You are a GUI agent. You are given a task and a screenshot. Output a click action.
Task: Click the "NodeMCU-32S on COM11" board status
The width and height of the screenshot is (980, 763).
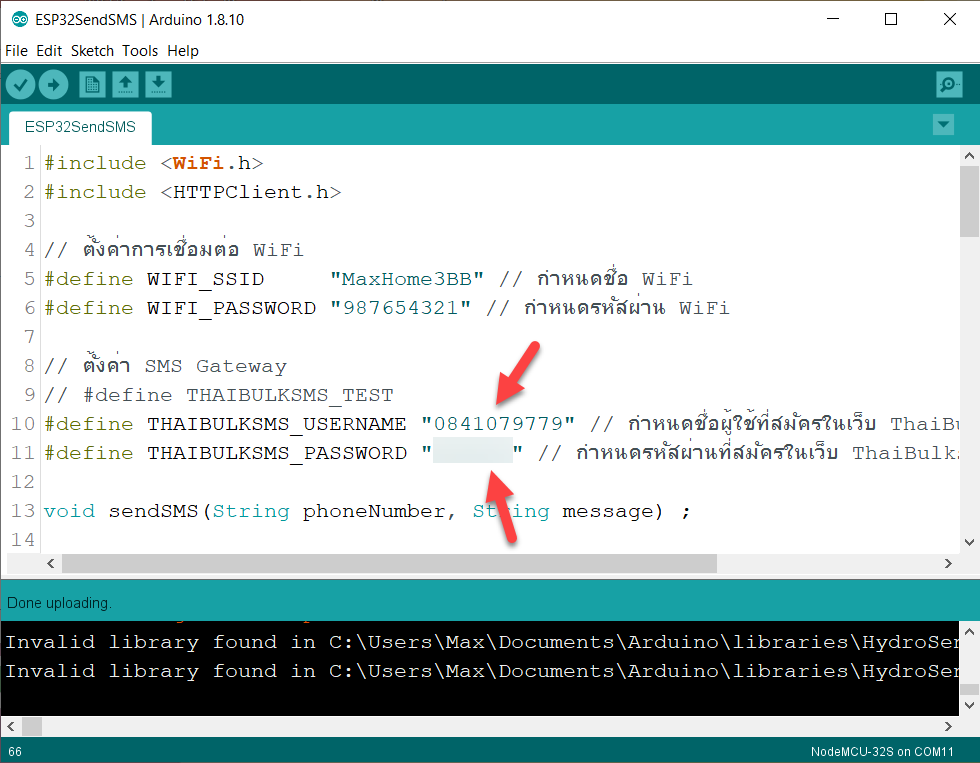pos(882,752)
